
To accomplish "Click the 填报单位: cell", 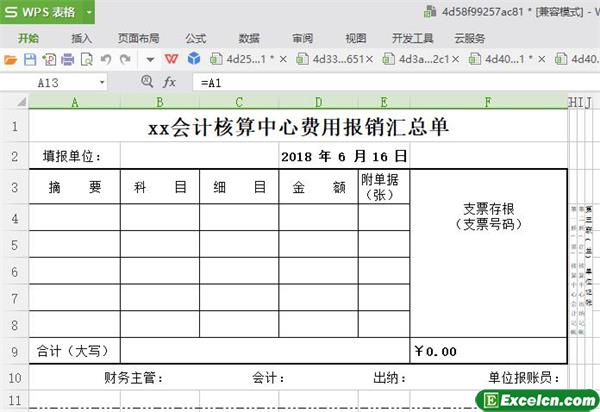I will click(75, 156).
